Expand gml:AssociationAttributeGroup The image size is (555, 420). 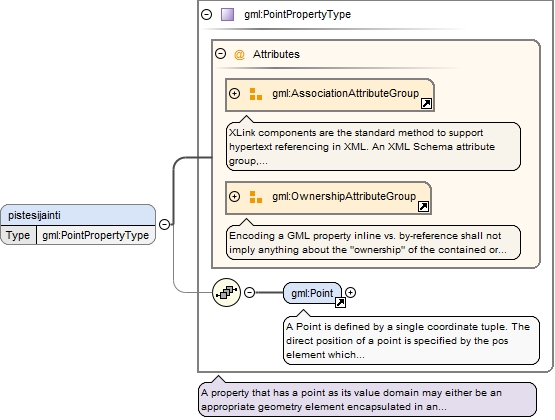coord(234,93)
